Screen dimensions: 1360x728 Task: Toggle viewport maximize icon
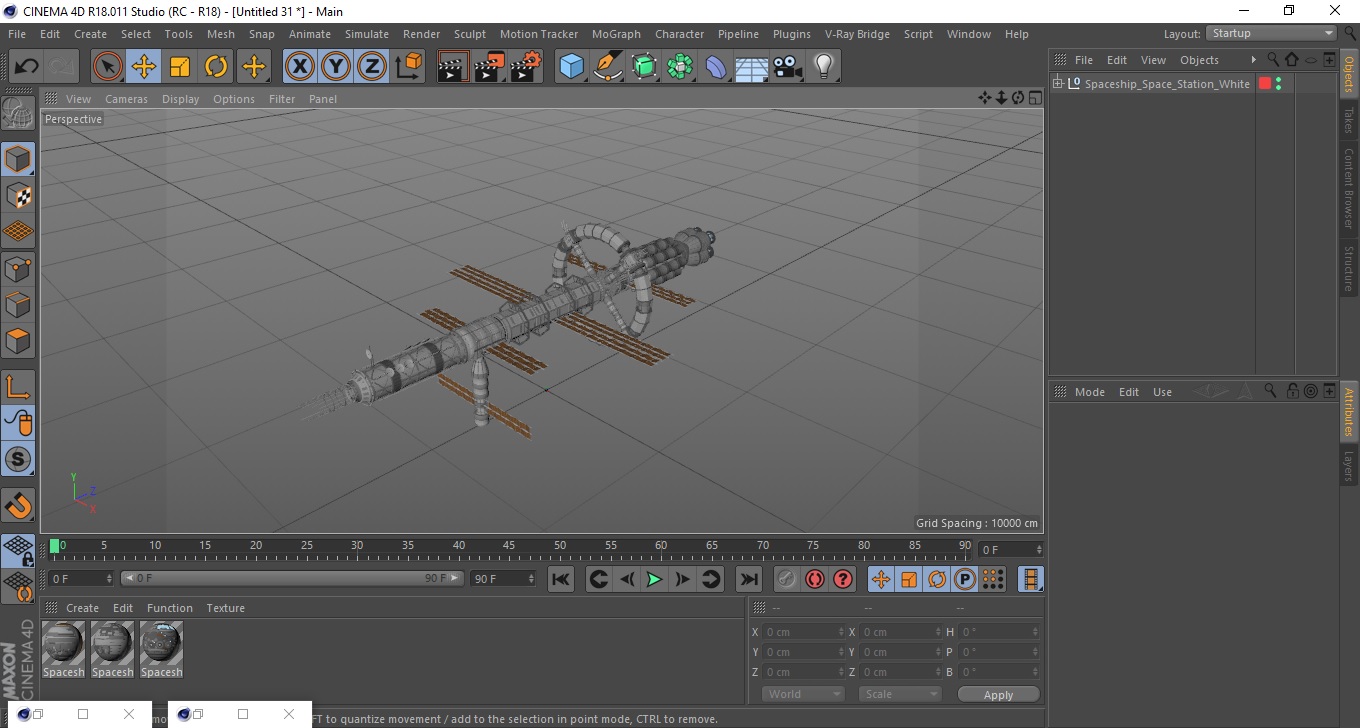(1034, 98)
